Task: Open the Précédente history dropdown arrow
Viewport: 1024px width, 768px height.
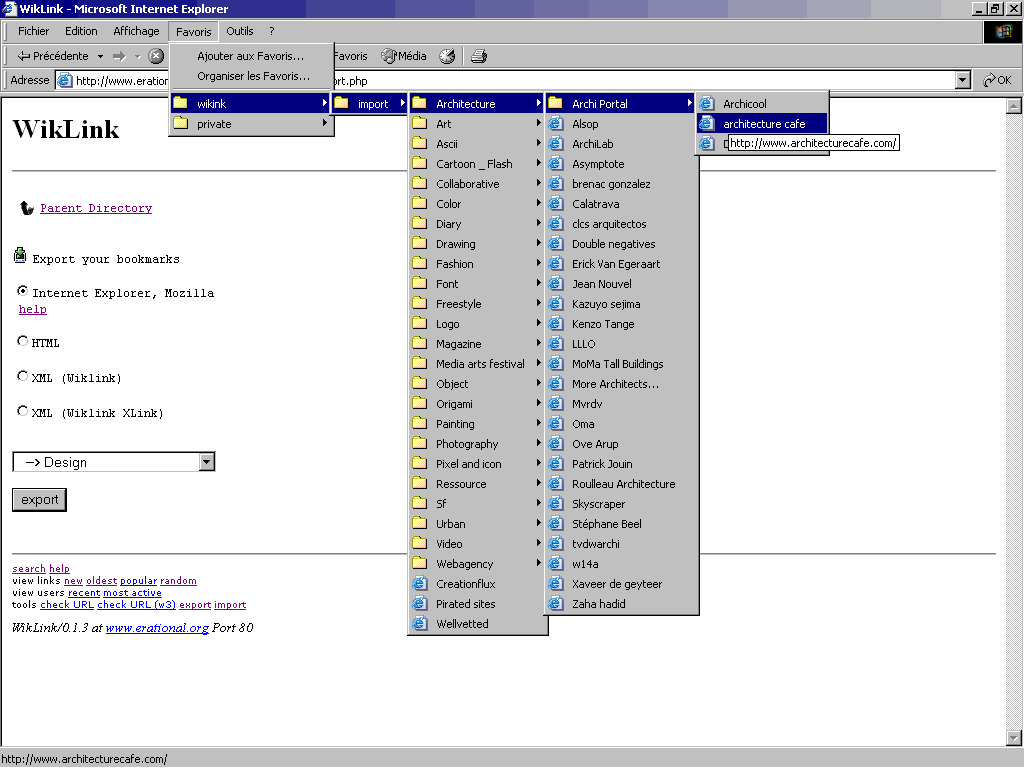Action: 100,56
